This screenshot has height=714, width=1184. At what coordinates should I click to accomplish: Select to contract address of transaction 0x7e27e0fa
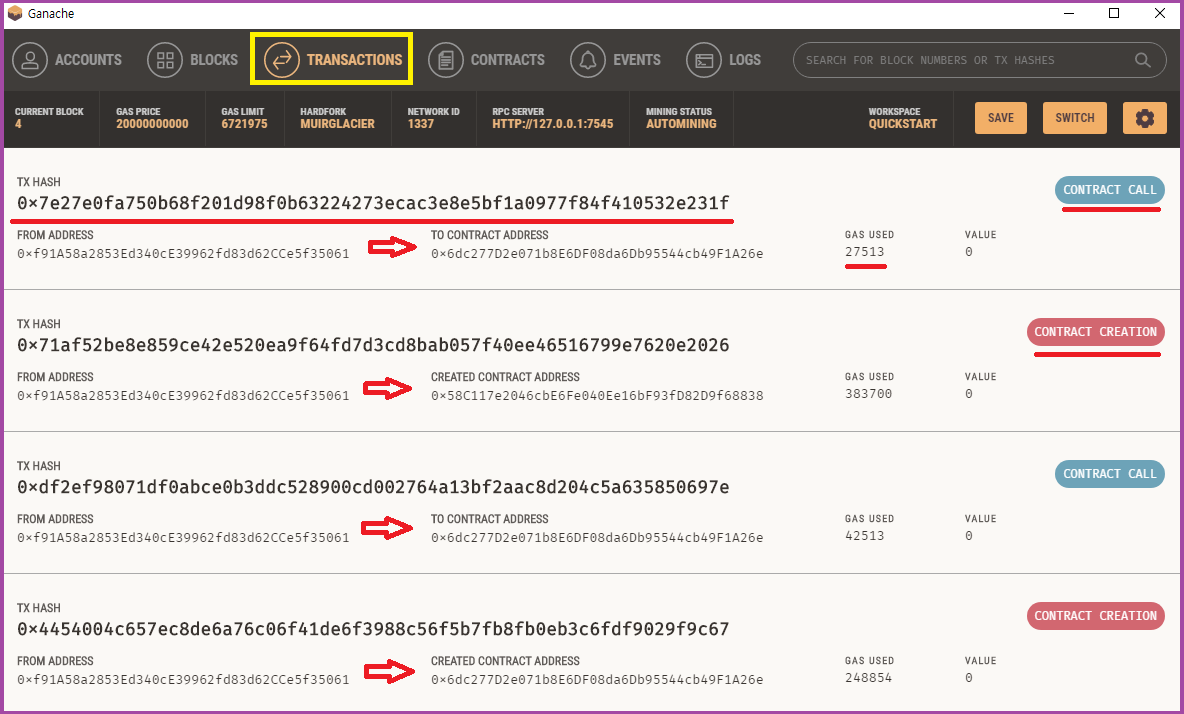click(x=597, y=254)
